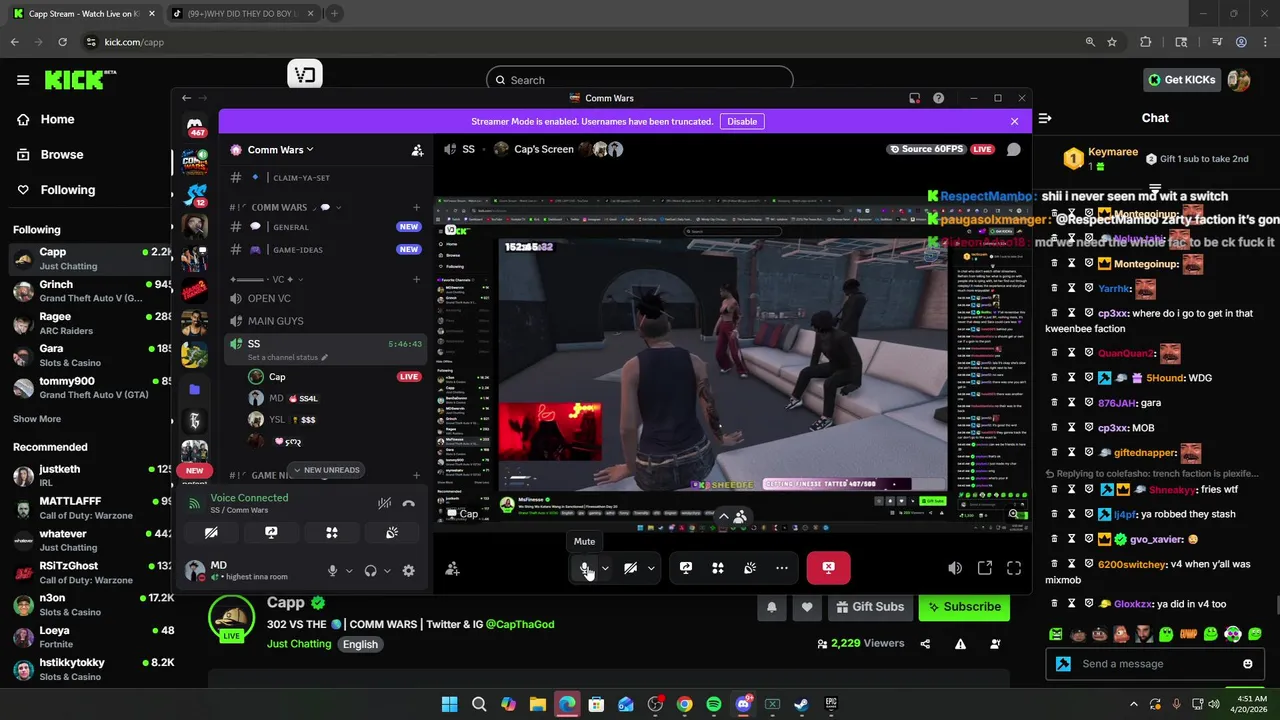Open Gift Subs for Capp
This screenshot has width=1280, height=720.
pyautogui.click(x=868, y=606)
